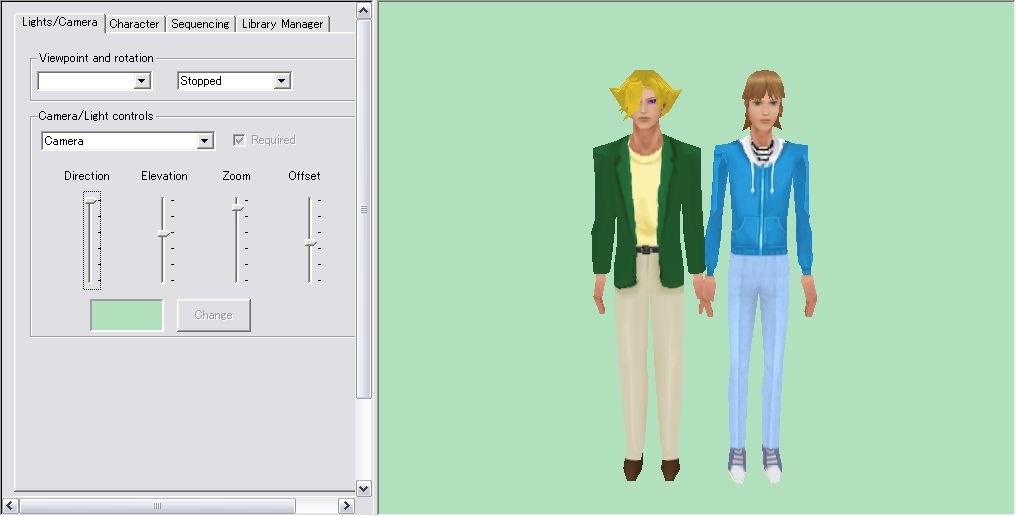Click the Zoom label
1016x516 pixels.
237,176
